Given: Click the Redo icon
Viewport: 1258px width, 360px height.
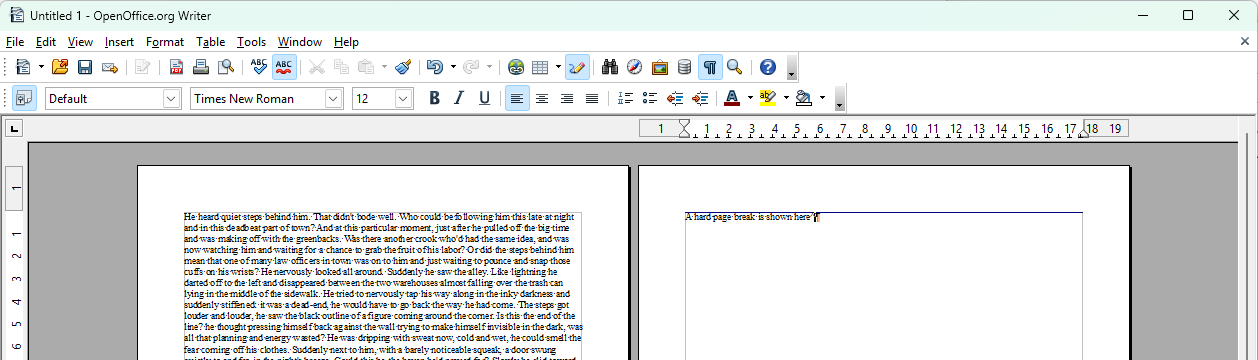Looking at the screenshot, I should [471, 67].
